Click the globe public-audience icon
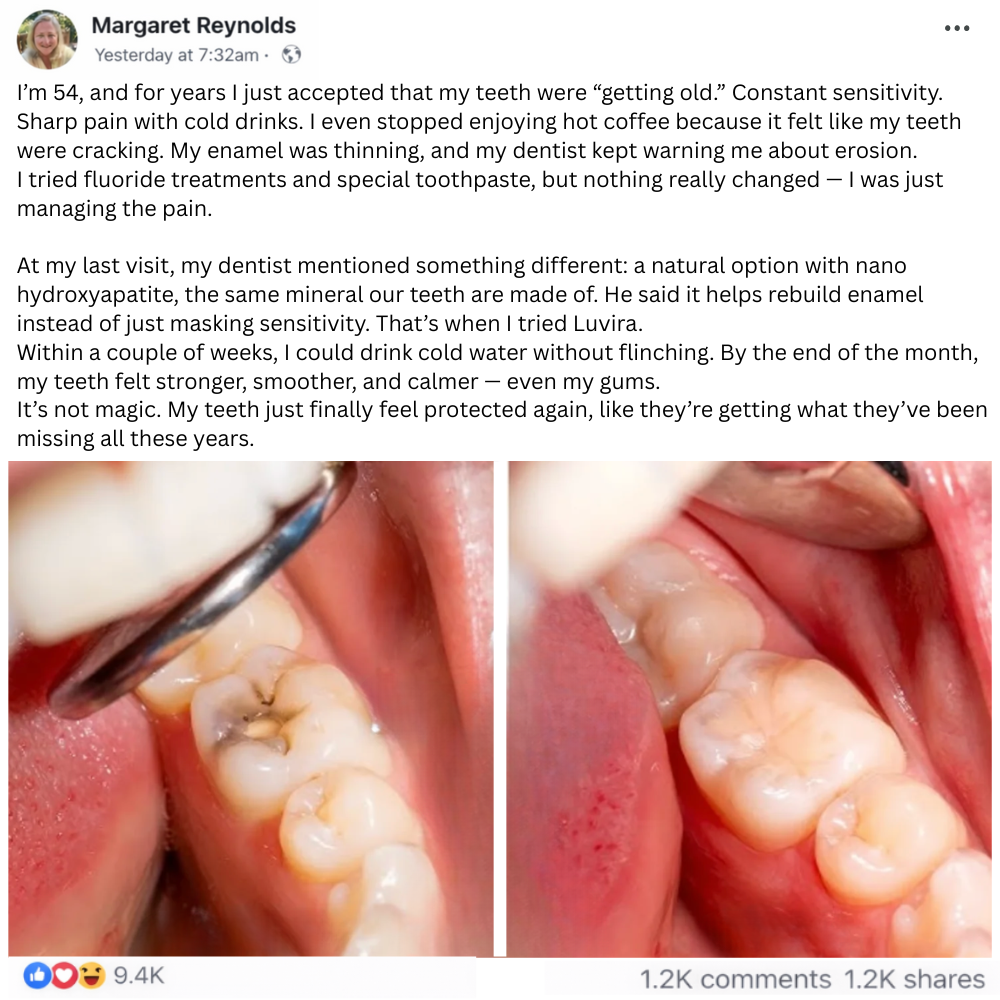The width and height of the screenshot is (1000, 1000). point(291,55)
